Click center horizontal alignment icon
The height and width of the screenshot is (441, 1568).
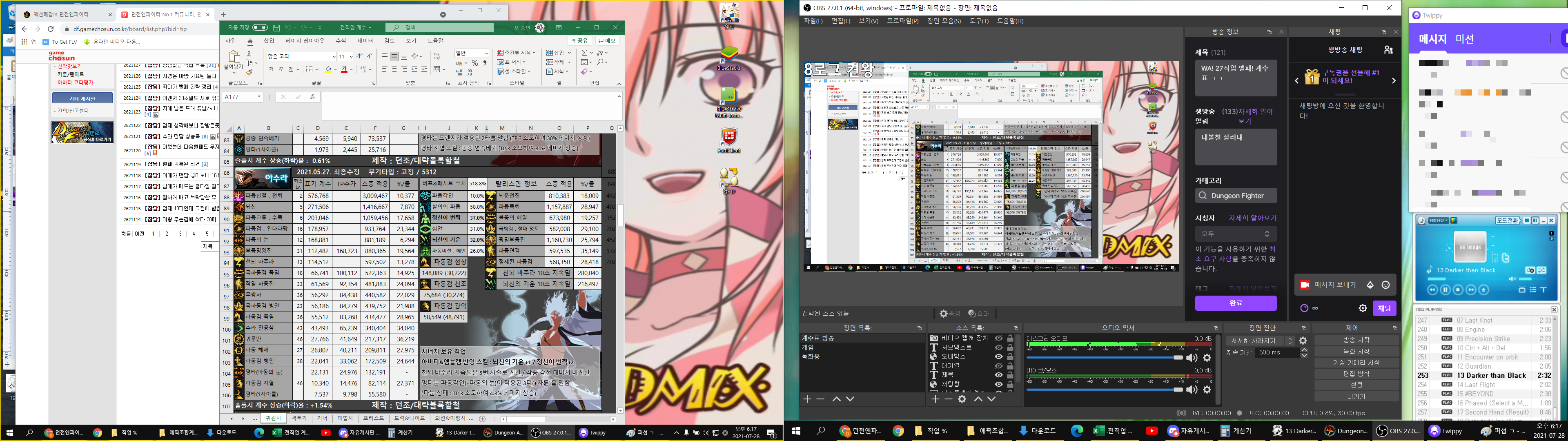394,69
